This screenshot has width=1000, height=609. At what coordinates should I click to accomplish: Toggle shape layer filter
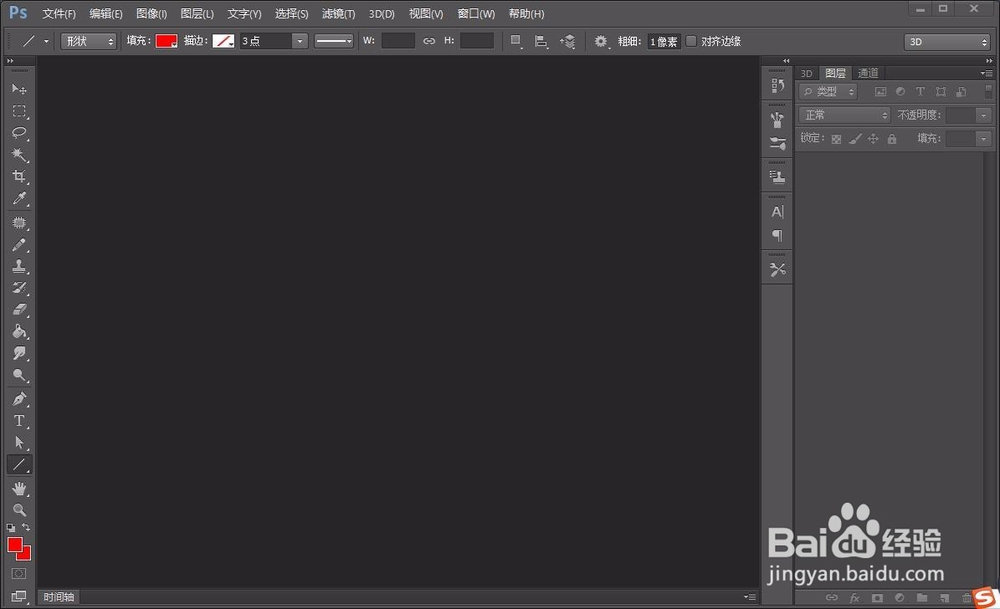[x=941, y=92]
